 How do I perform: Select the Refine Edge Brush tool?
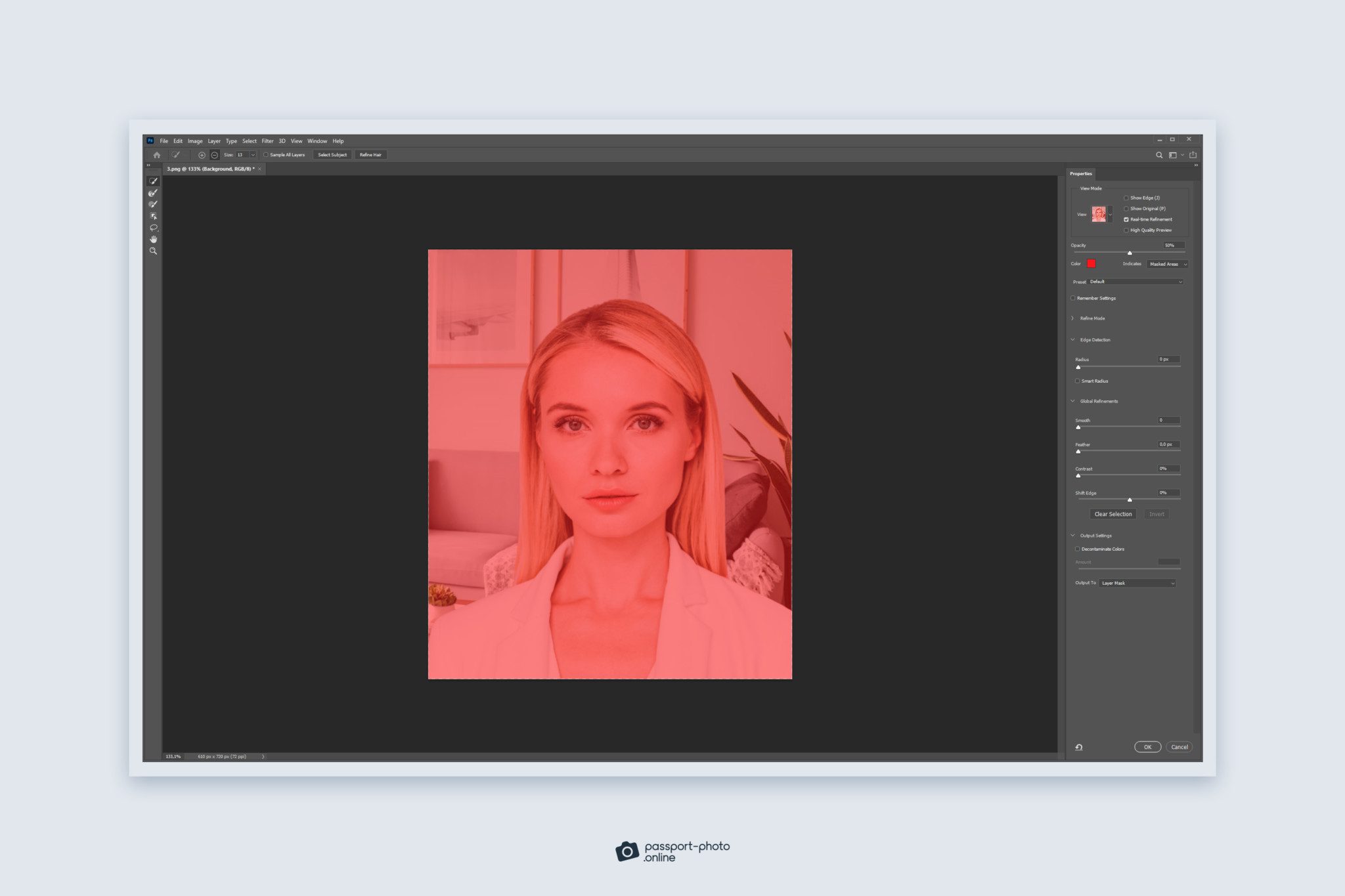pyautogui.click(x=154, y=192)
